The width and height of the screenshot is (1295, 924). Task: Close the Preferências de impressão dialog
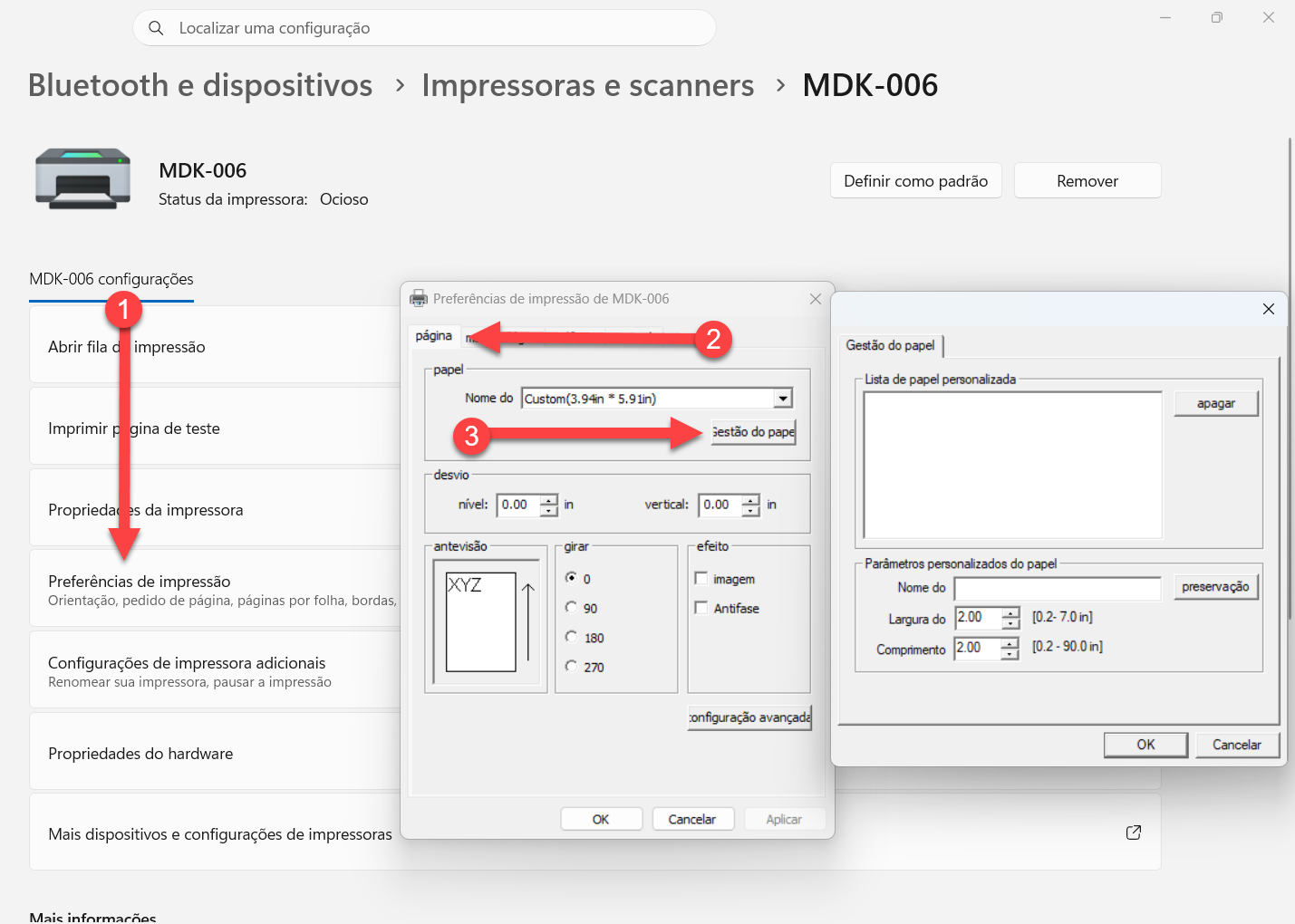[816, 299]
